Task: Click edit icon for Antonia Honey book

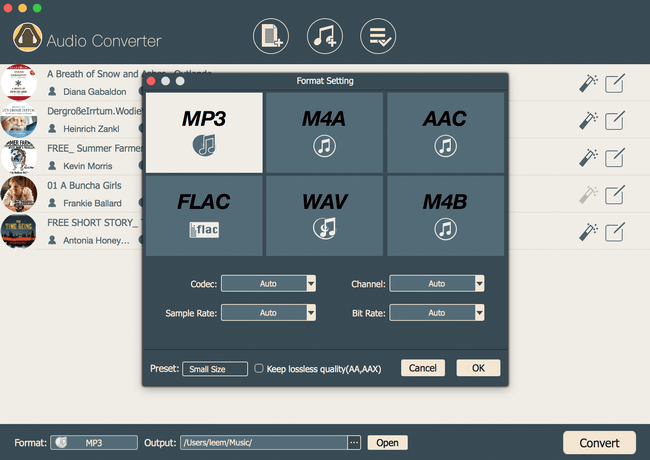Action: pyautogui.click(x=616, y=231)
